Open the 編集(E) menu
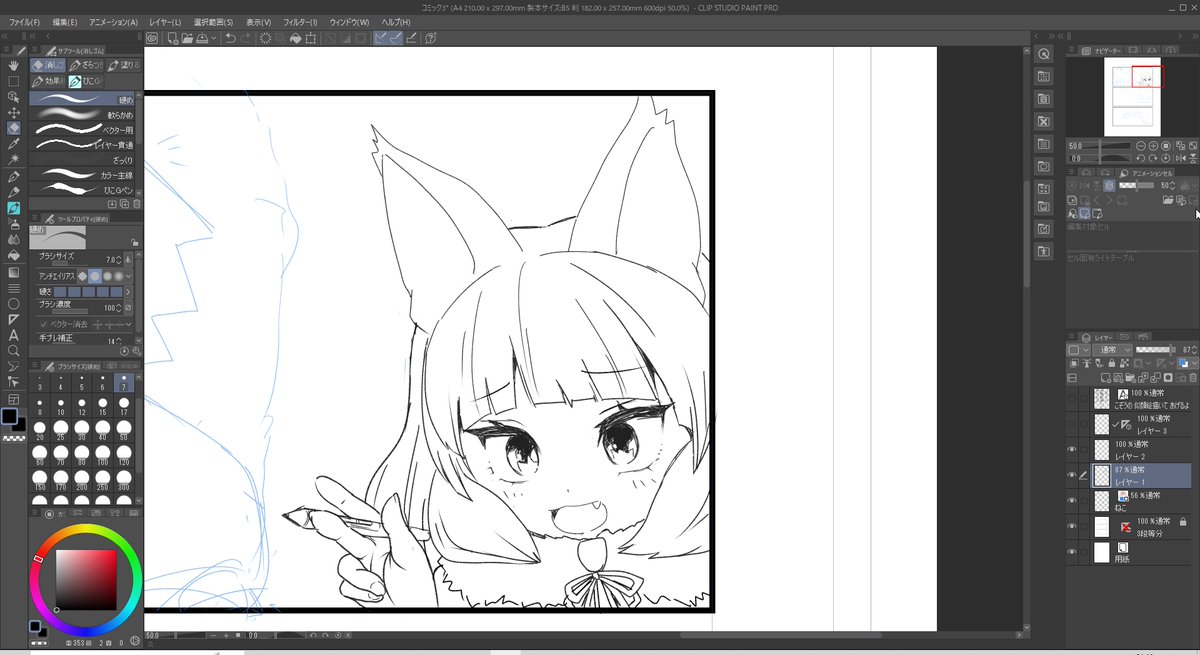Screen dimensions: 1200x655 [65, 22]
